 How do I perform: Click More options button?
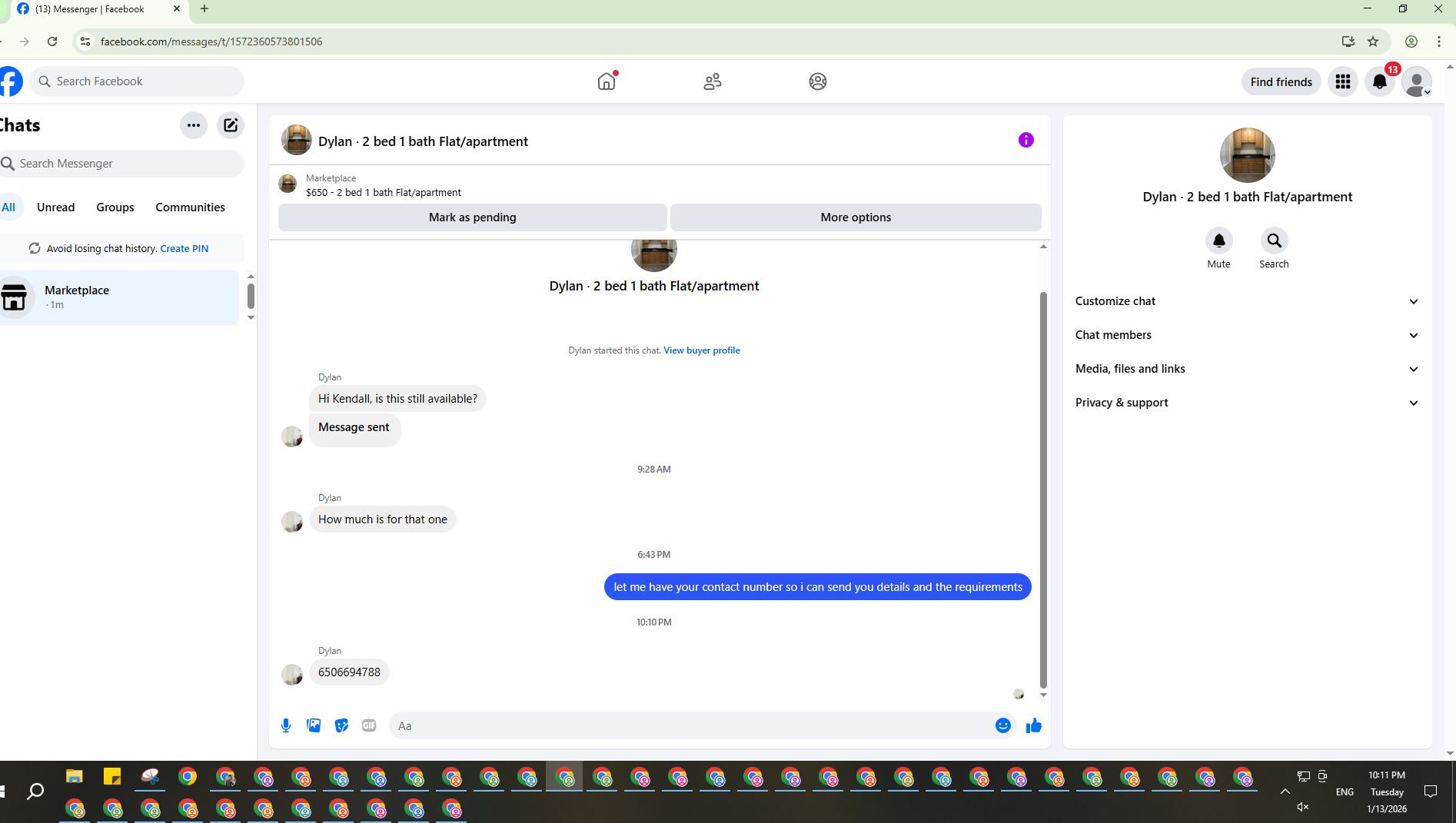(856, 217)
